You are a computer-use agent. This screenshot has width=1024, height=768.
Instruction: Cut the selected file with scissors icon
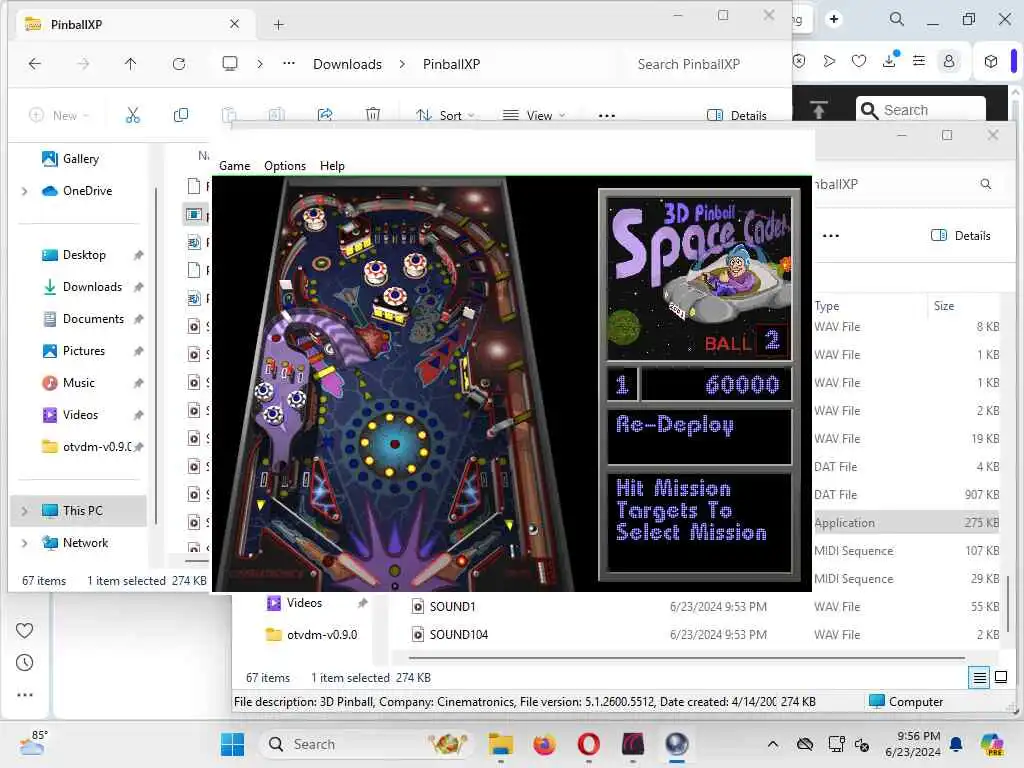point(133,116)
